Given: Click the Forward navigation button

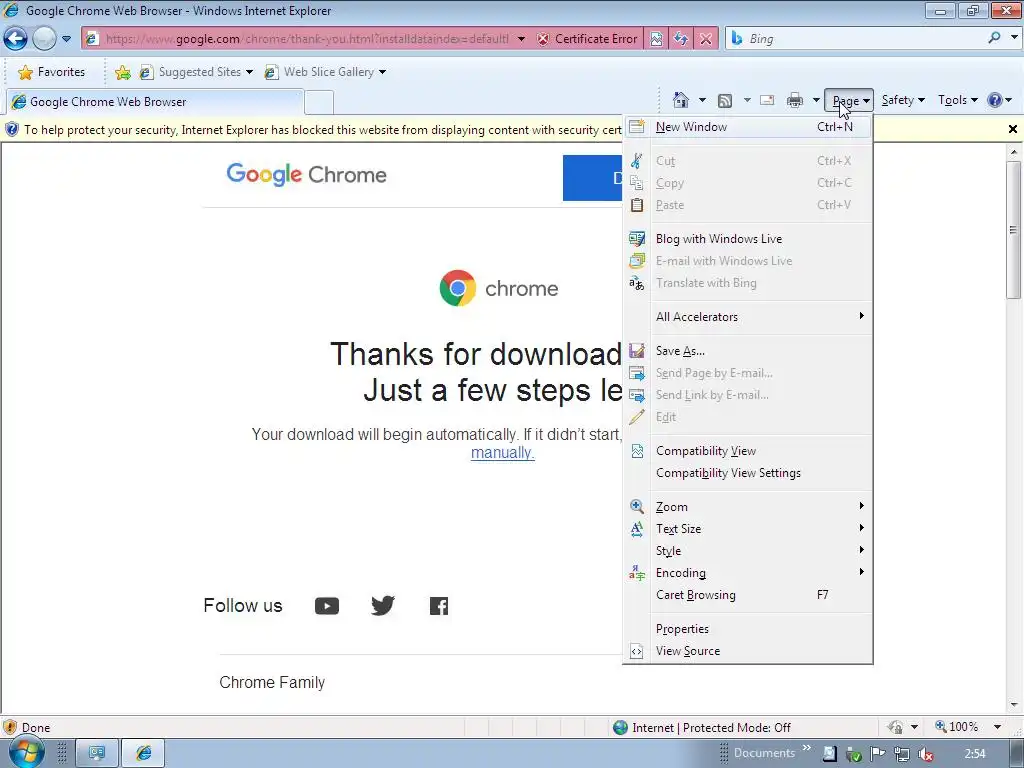Looking at the screenshot, I should (44, 39).
